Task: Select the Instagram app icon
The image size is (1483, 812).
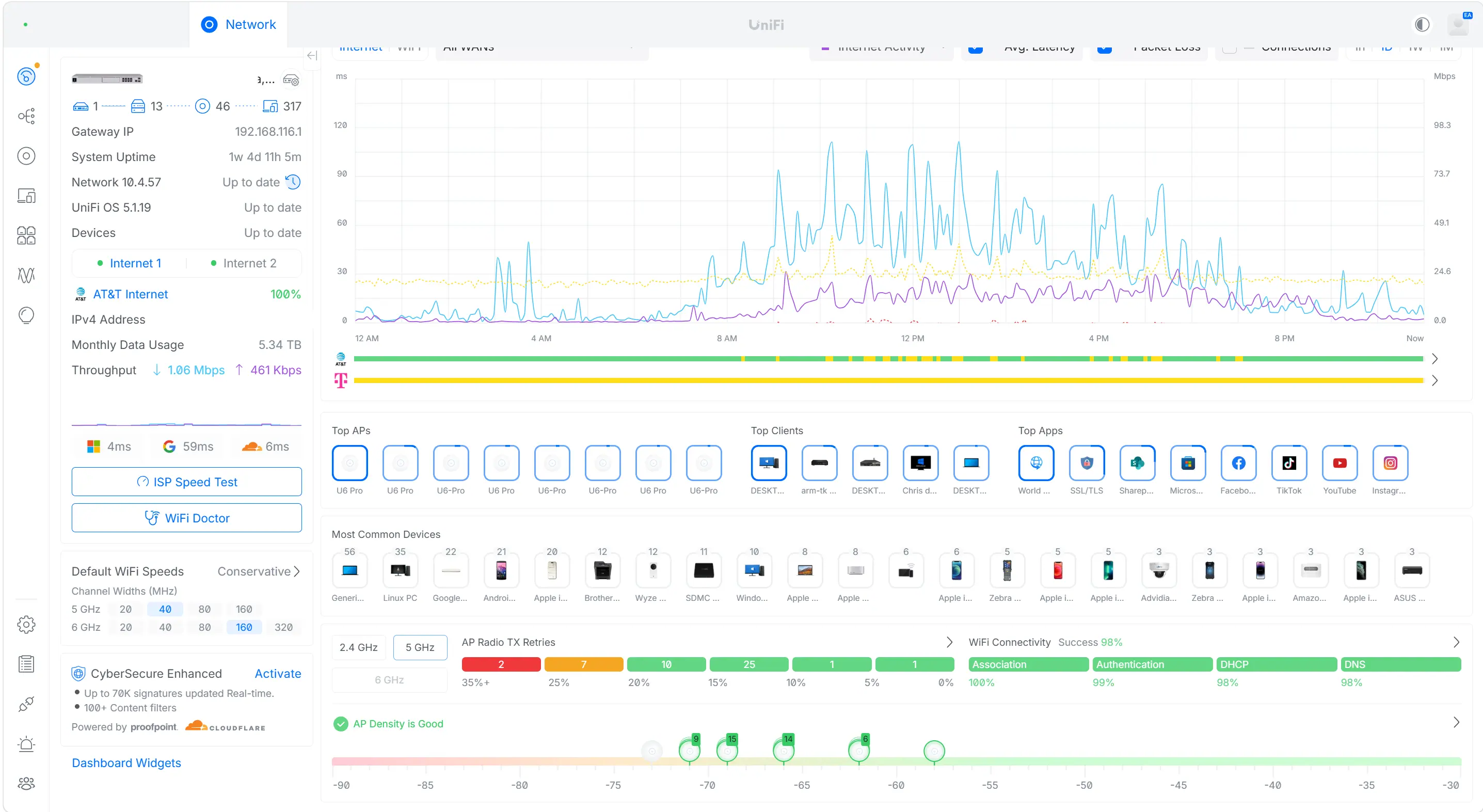Action: coord(1390,463)
